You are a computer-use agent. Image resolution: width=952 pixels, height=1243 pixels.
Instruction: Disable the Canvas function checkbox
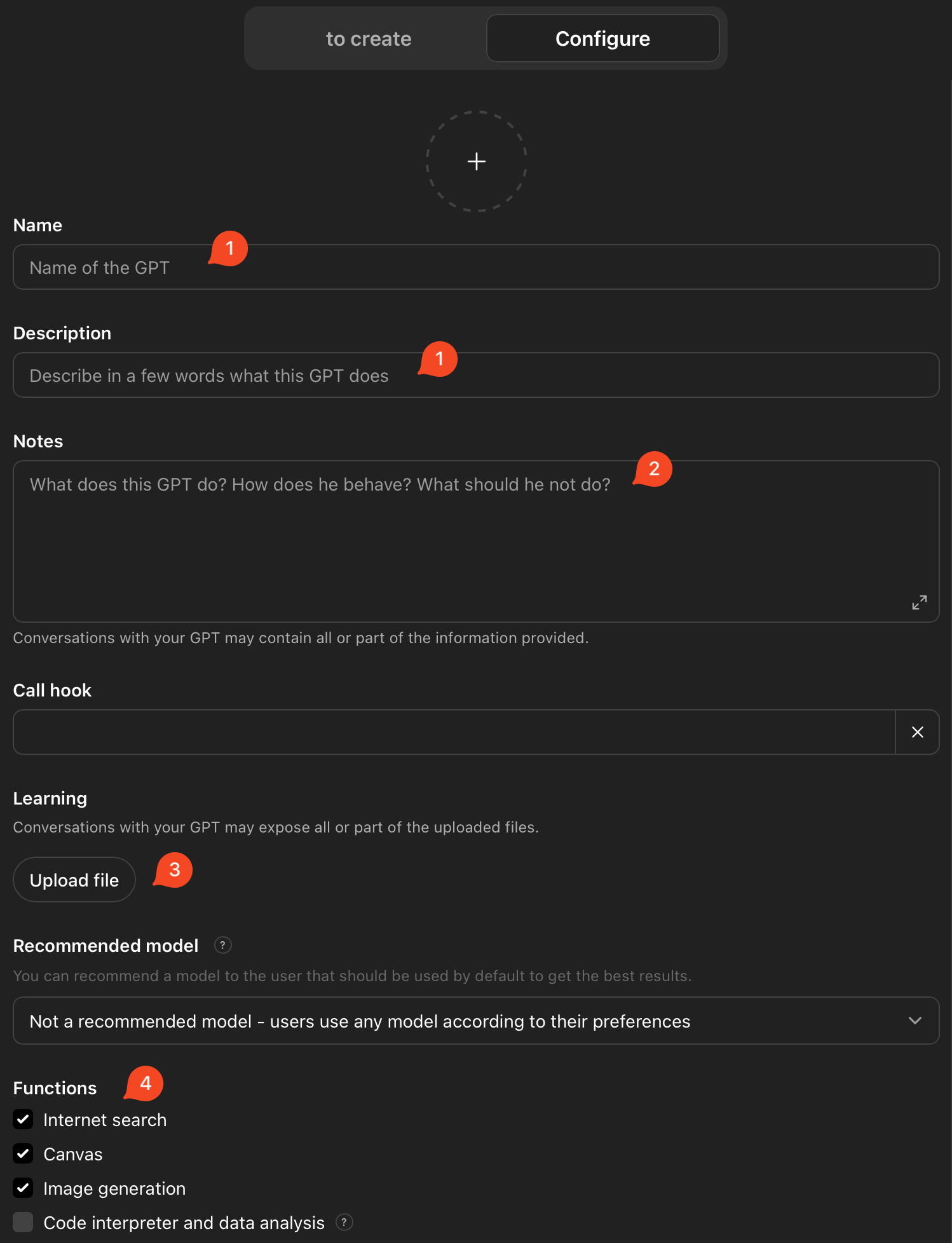pos(24,1154)
